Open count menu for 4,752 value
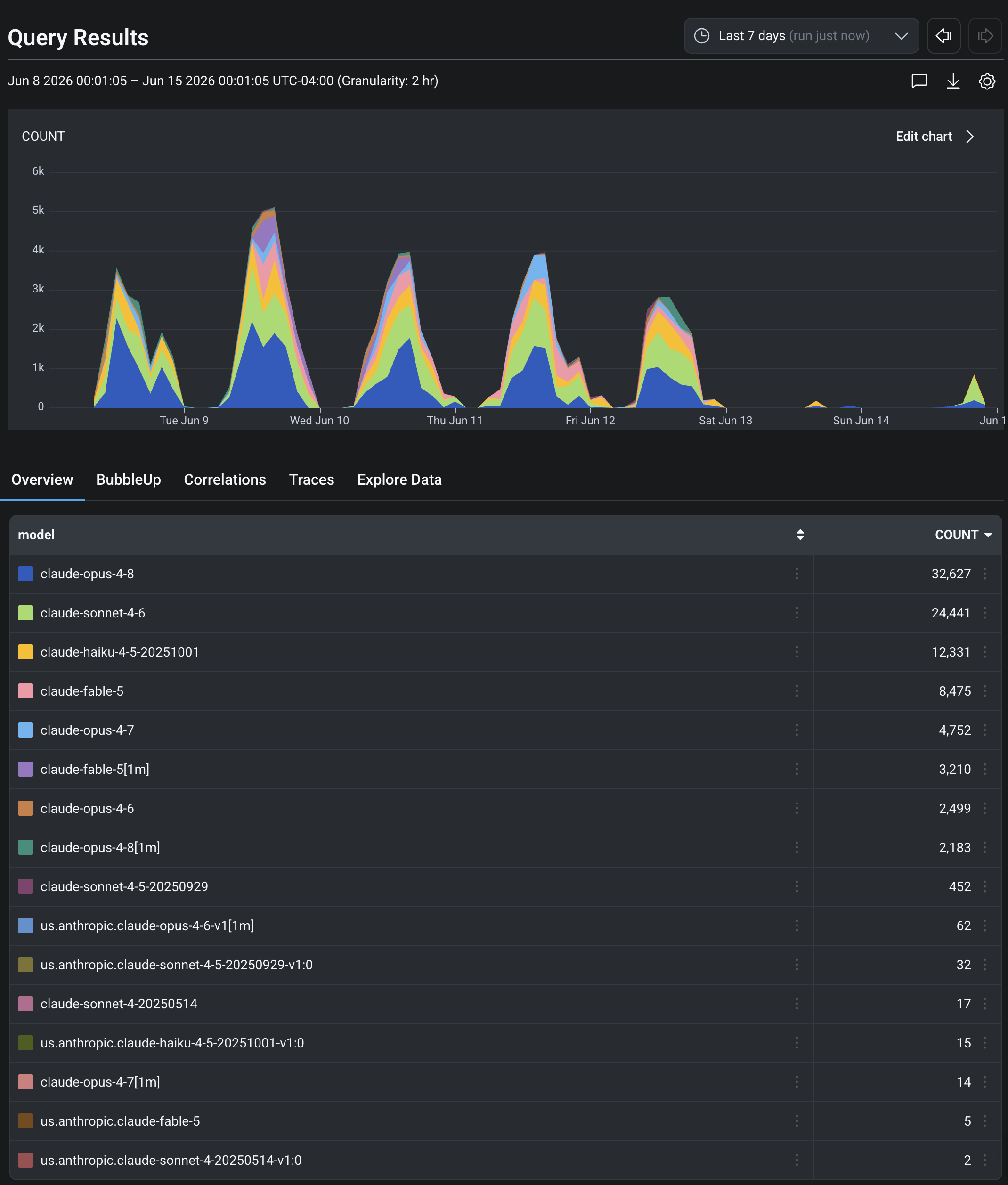 984,730
